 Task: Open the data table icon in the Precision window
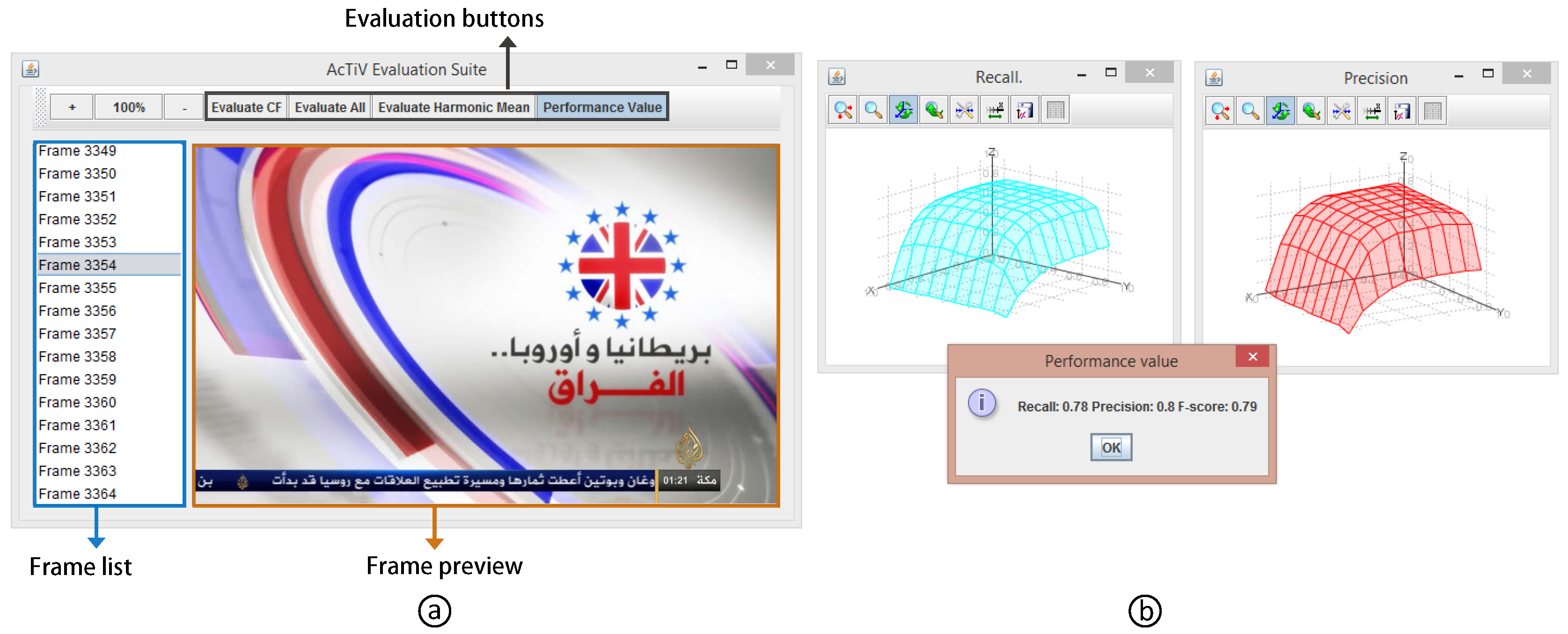1432,111
